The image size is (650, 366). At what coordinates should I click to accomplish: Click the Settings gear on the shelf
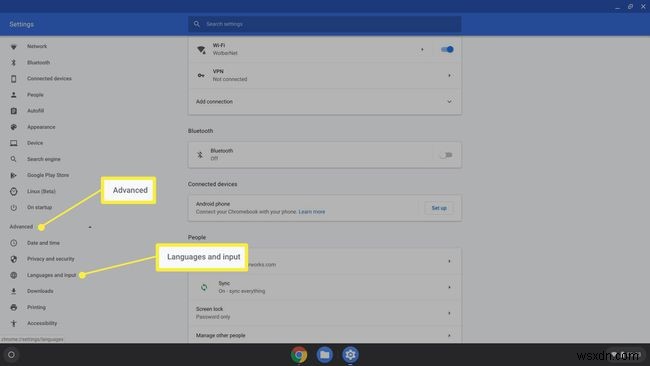coord(350,355)
